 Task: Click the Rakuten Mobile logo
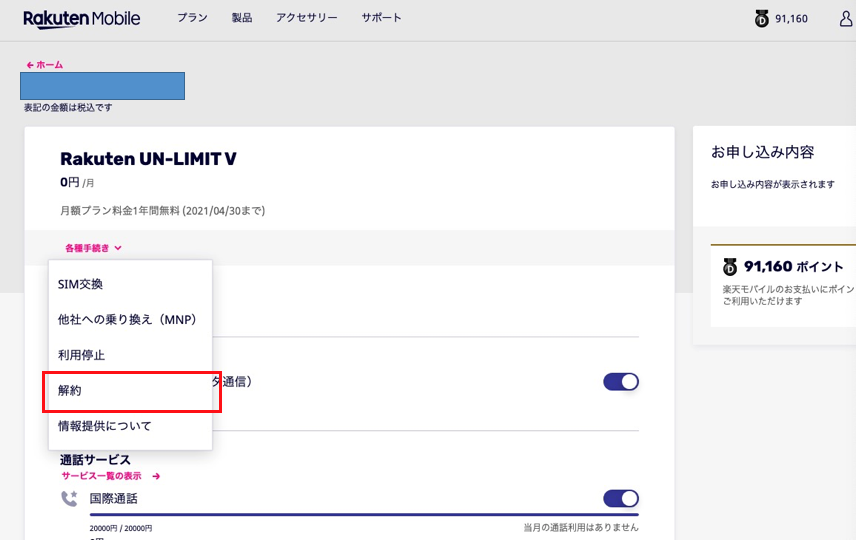click(x=81, y=19)
